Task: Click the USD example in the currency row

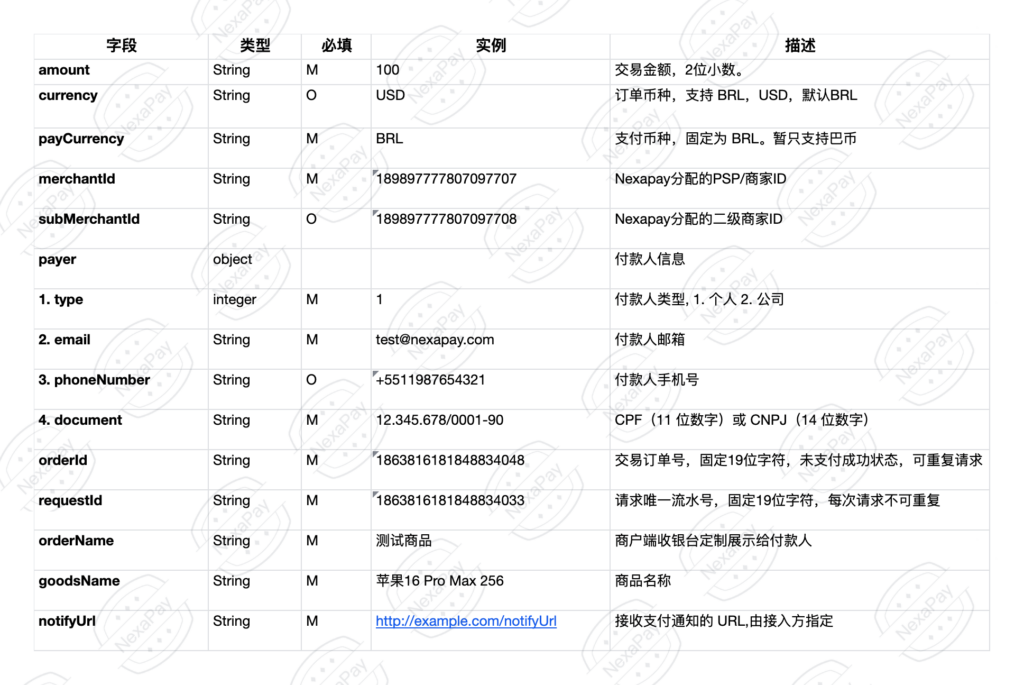Action: [391, 95]
